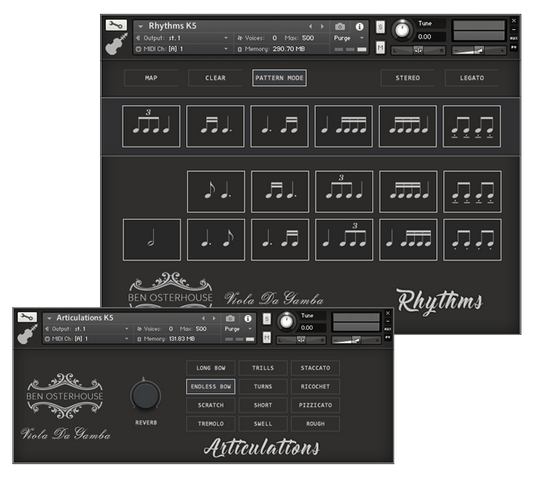Open the info icon in Articulations K5
Image resolution: width=533 pixels, height=478 pixels.
point(248,318)
